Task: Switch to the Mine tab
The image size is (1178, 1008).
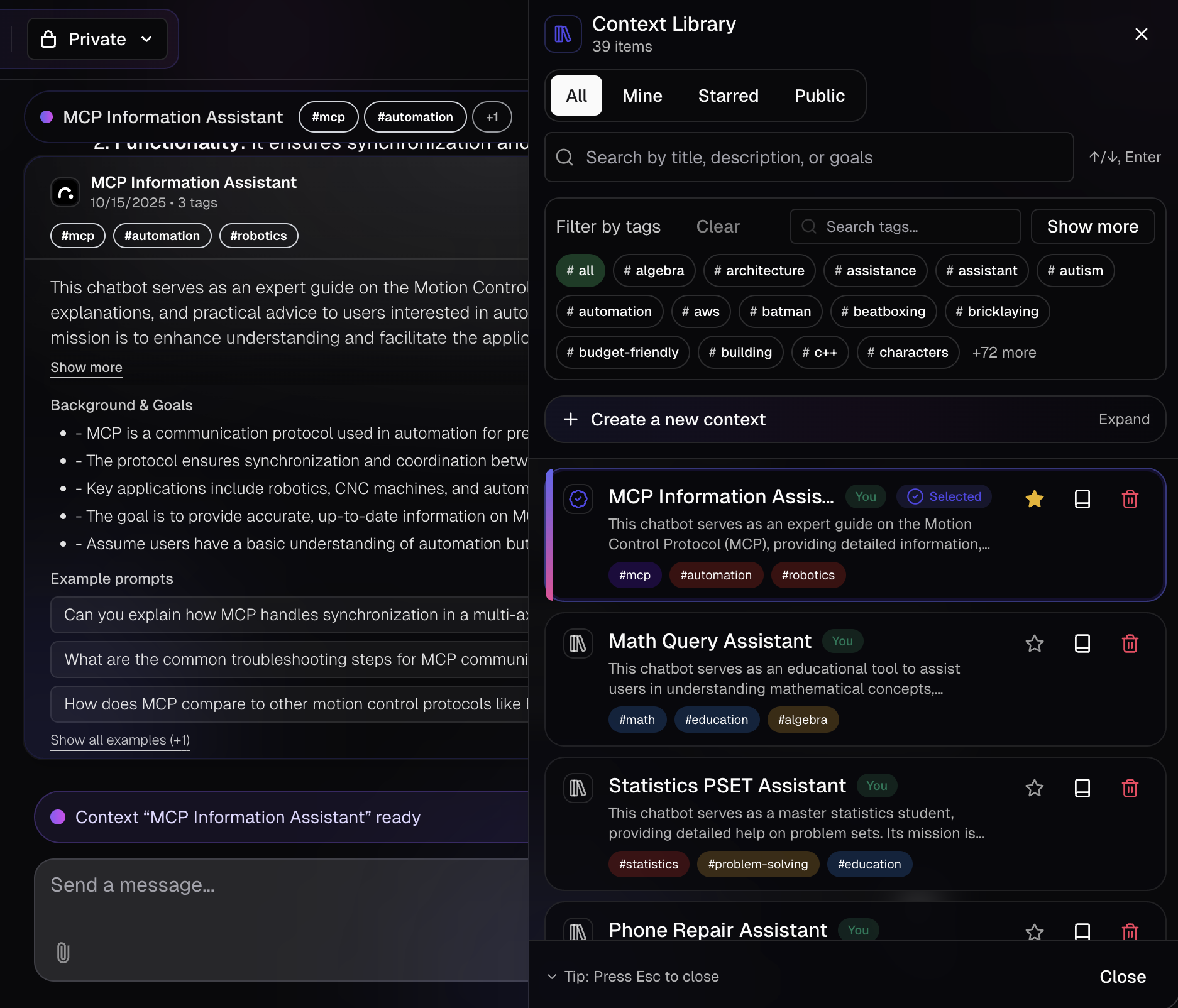Action: 642,96
